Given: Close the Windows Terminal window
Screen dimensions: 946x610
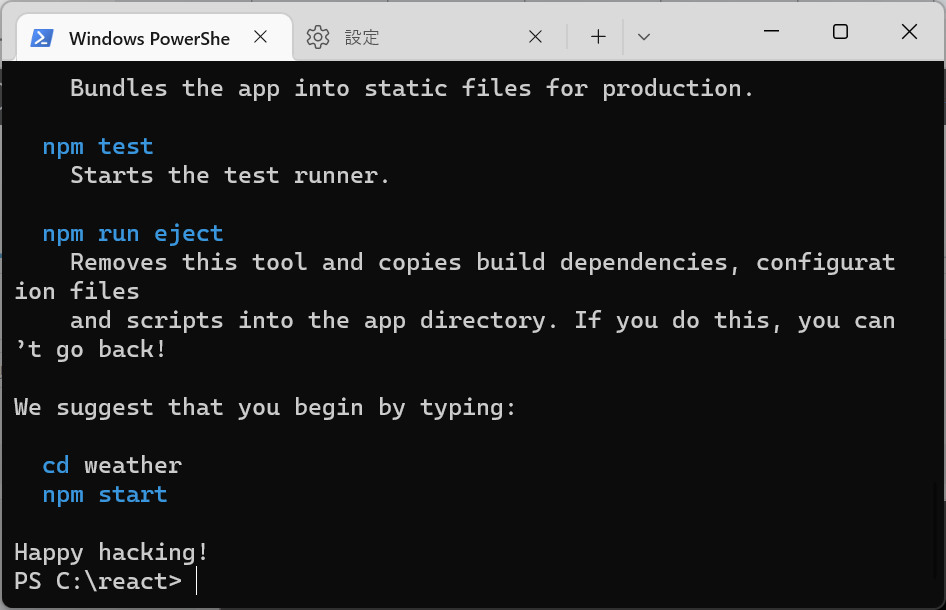Looking at the screenshot, I should [x=909, y=32].
